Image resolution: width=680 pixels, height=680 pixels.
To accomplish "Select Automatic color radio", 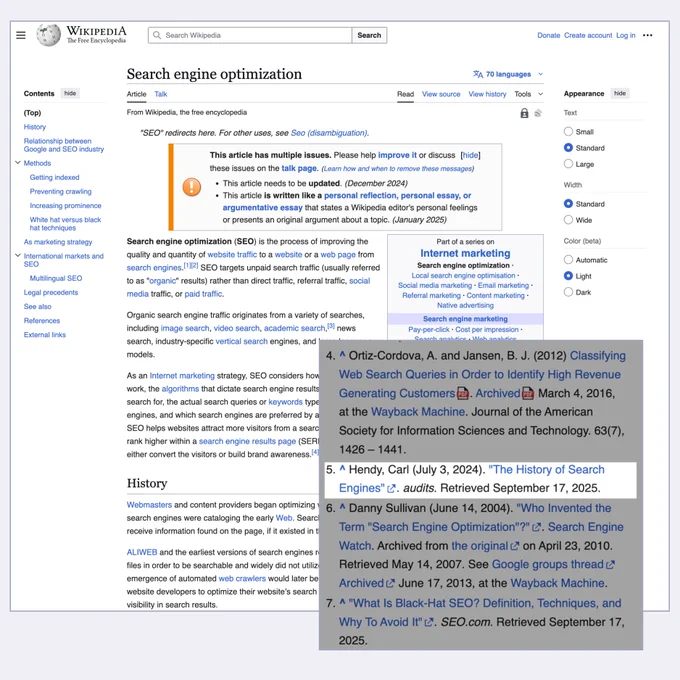I will coord(568,260).
